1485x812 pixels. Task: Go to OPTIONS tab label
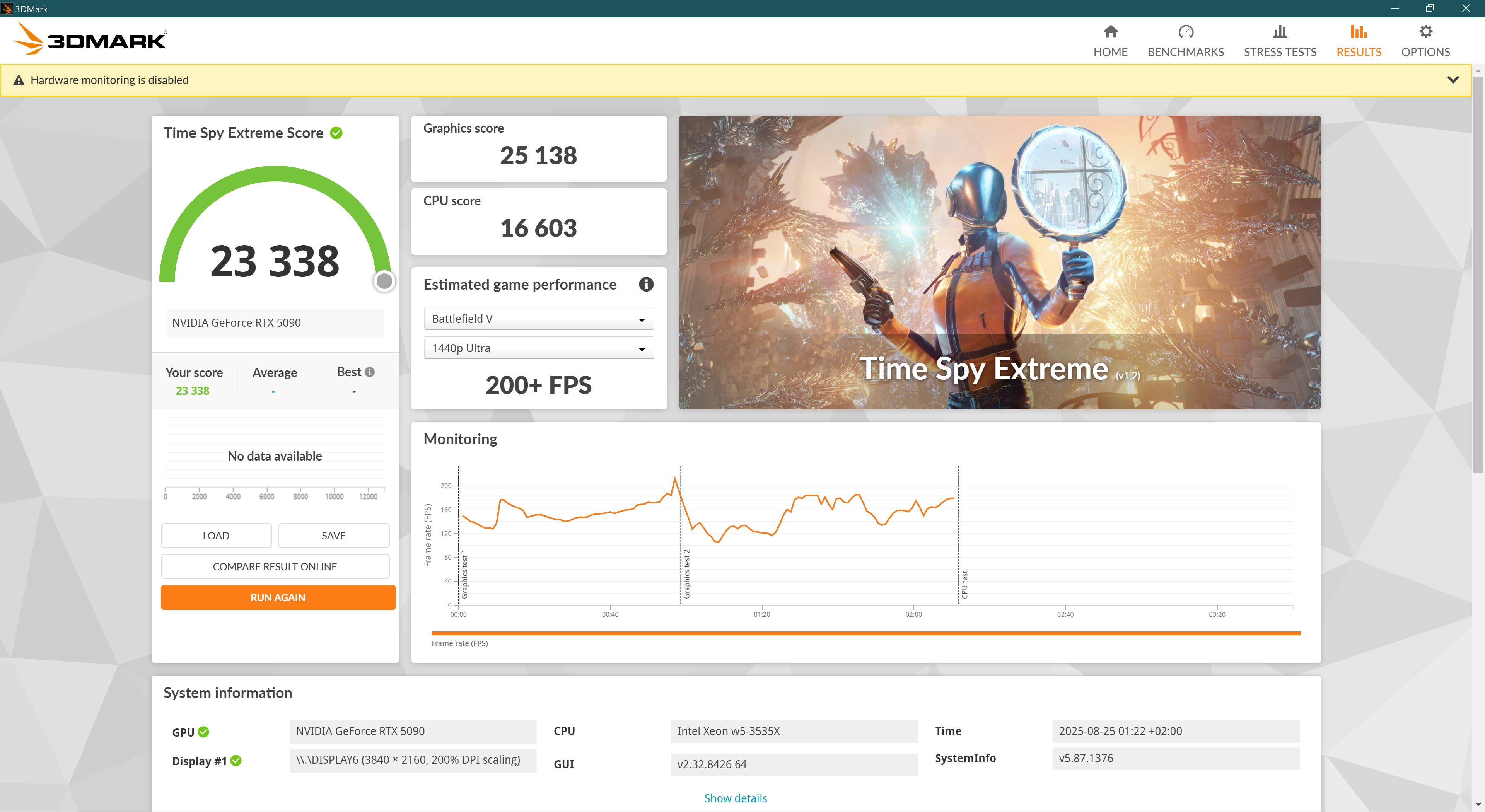tap(1425, 52)
